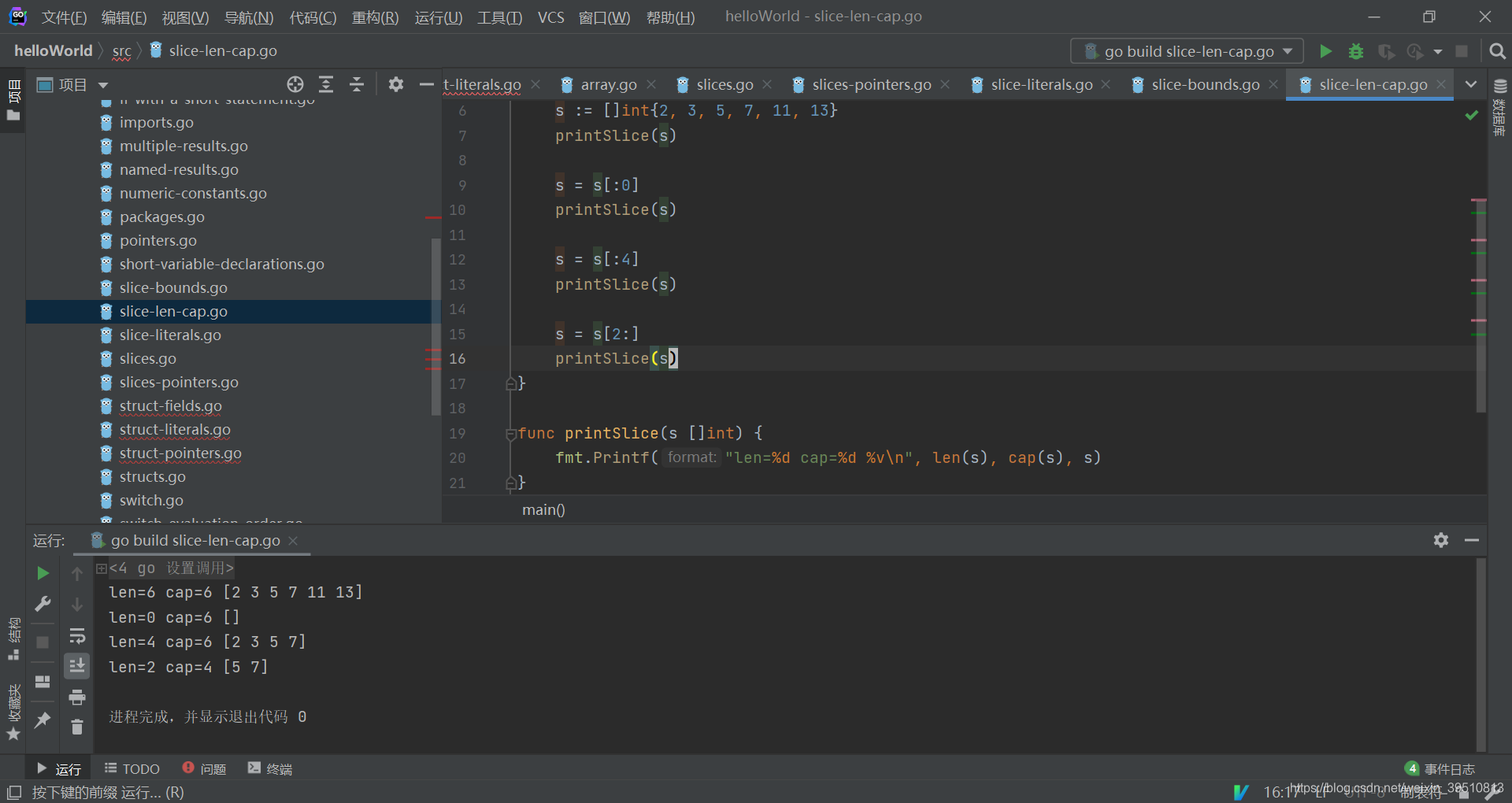Toggle soft-wrap in run output
The width and height of the screenshot is (1512, 803).
77,635
